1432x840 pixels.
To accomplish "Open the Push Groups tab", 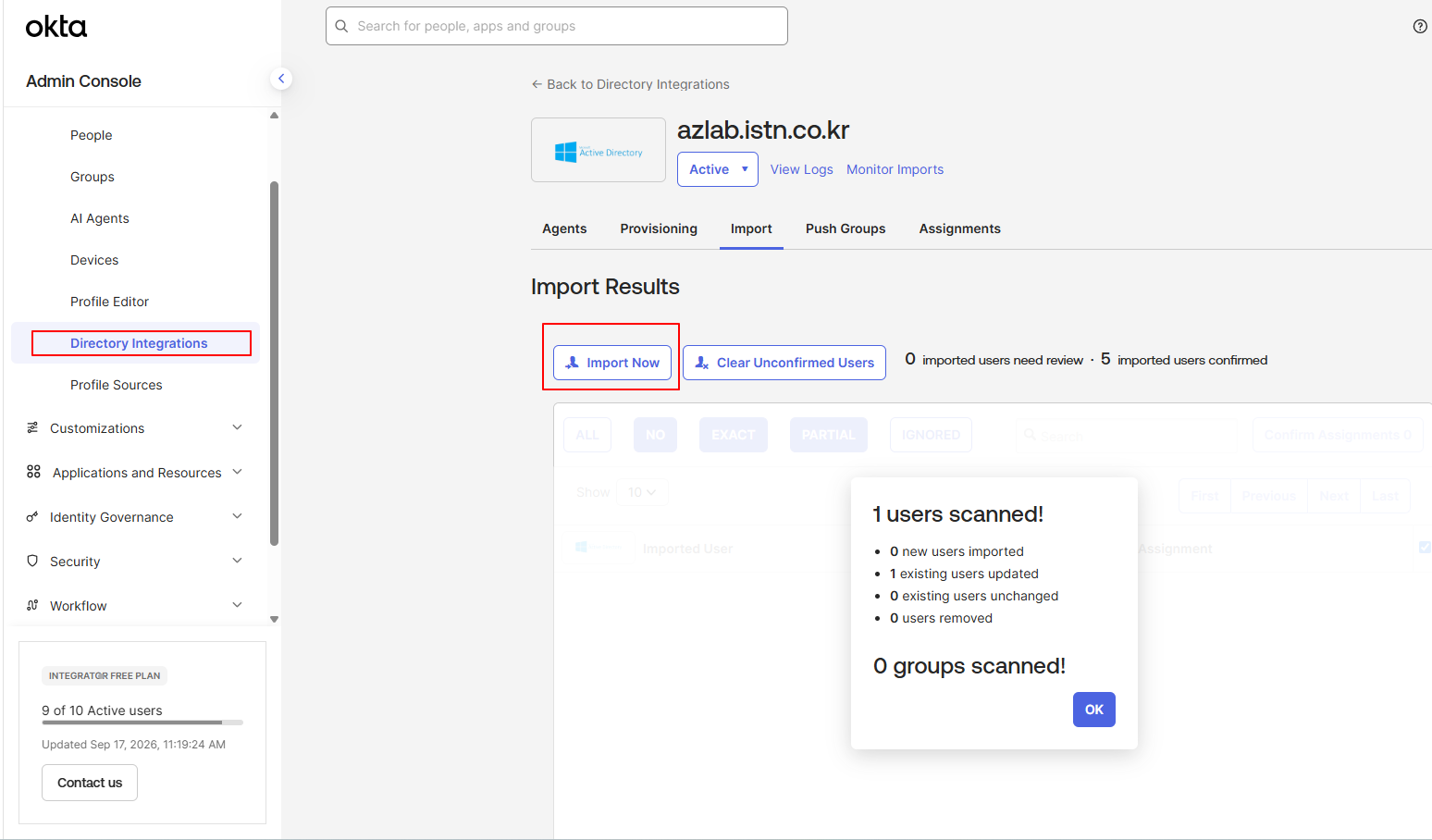I will coord(846,229).
